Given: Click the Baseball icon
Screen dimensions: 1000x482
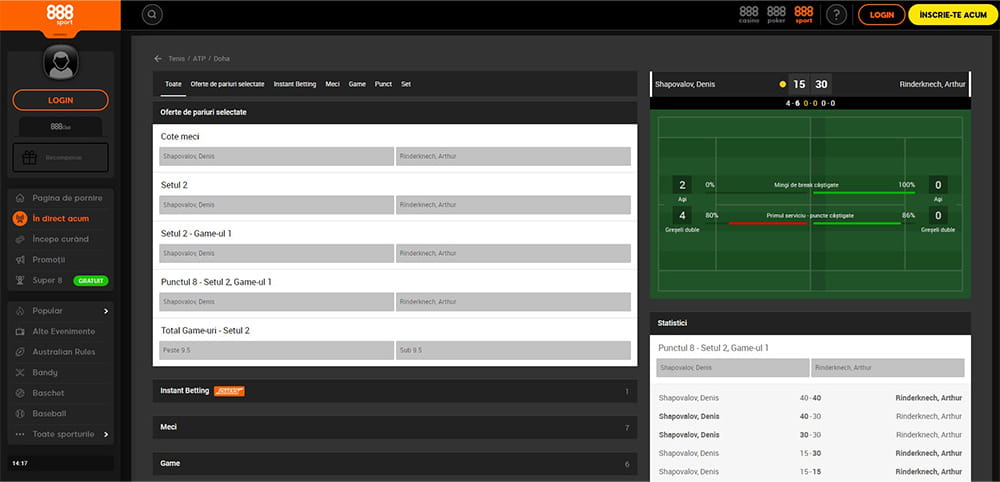Looking at the screenshot, I should pyautogui.click(x=20, y=414).
